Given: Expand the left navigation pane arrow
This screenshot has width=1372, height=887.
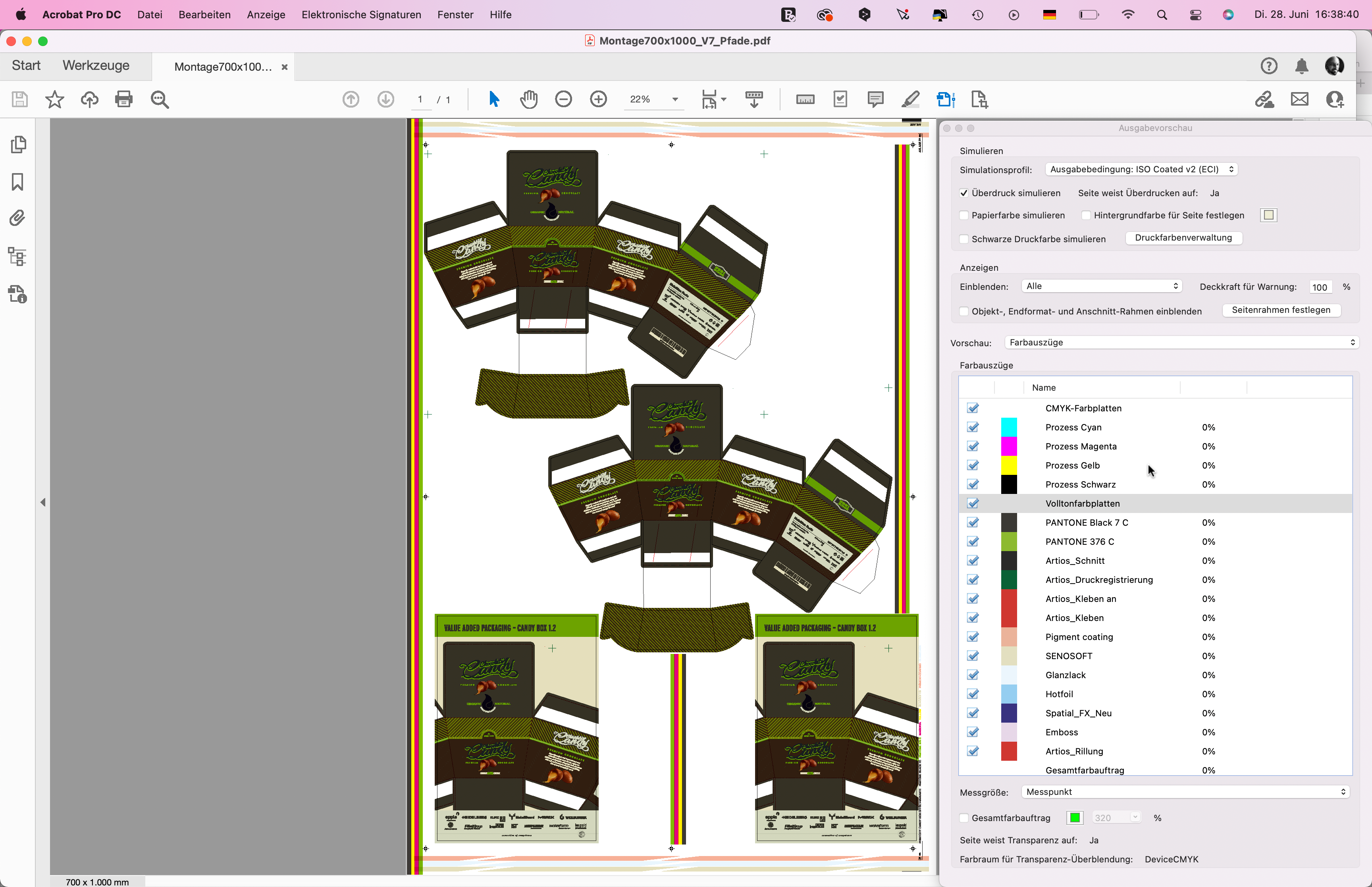Looking at the screenshot, I should [43, 502].
